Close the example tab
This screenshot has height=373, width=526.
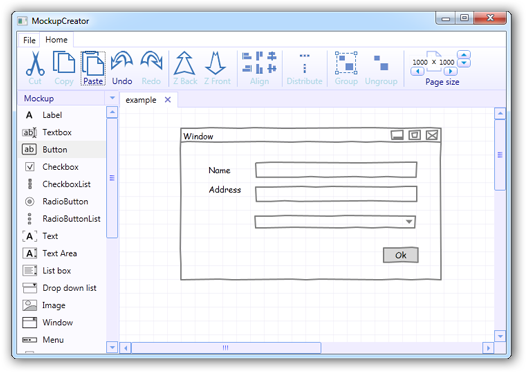[168, 100]
